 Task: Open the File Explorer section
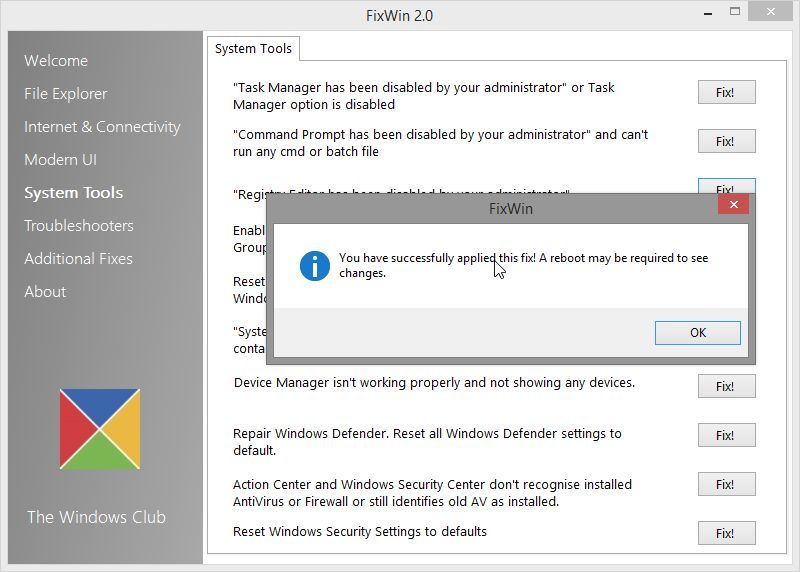click(x=65, y=94)
